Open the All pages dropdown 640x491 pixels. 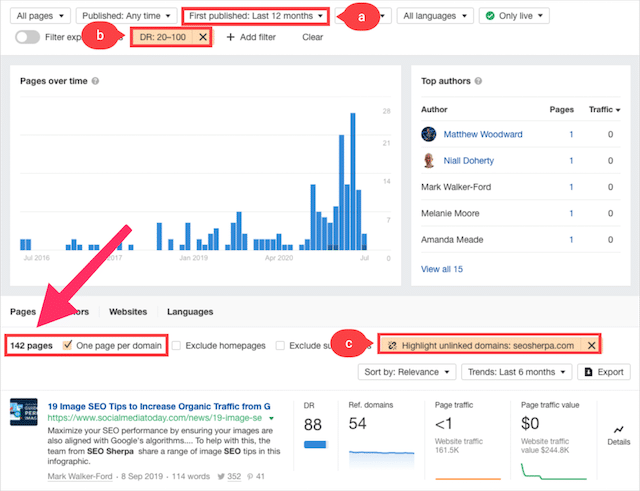click(40, 16)
